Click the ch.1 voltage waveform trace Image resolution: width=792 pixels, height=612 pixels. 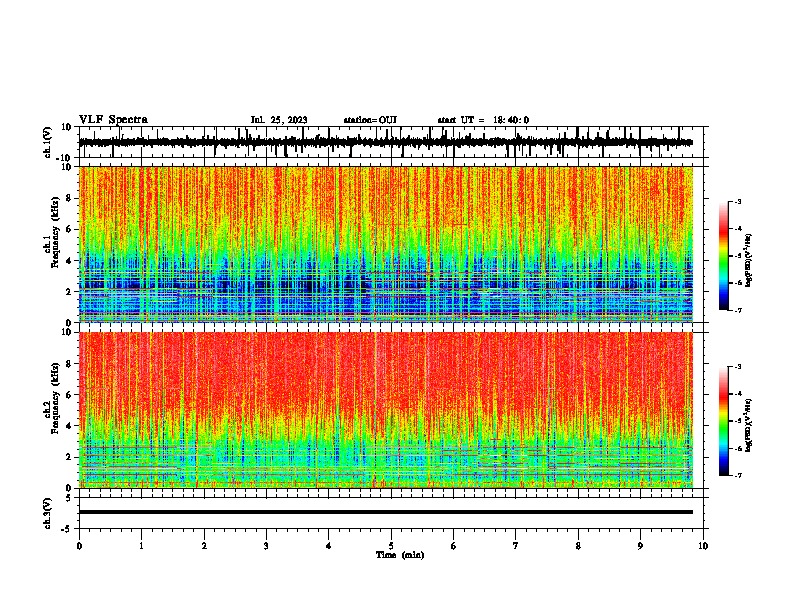(385, 142)
